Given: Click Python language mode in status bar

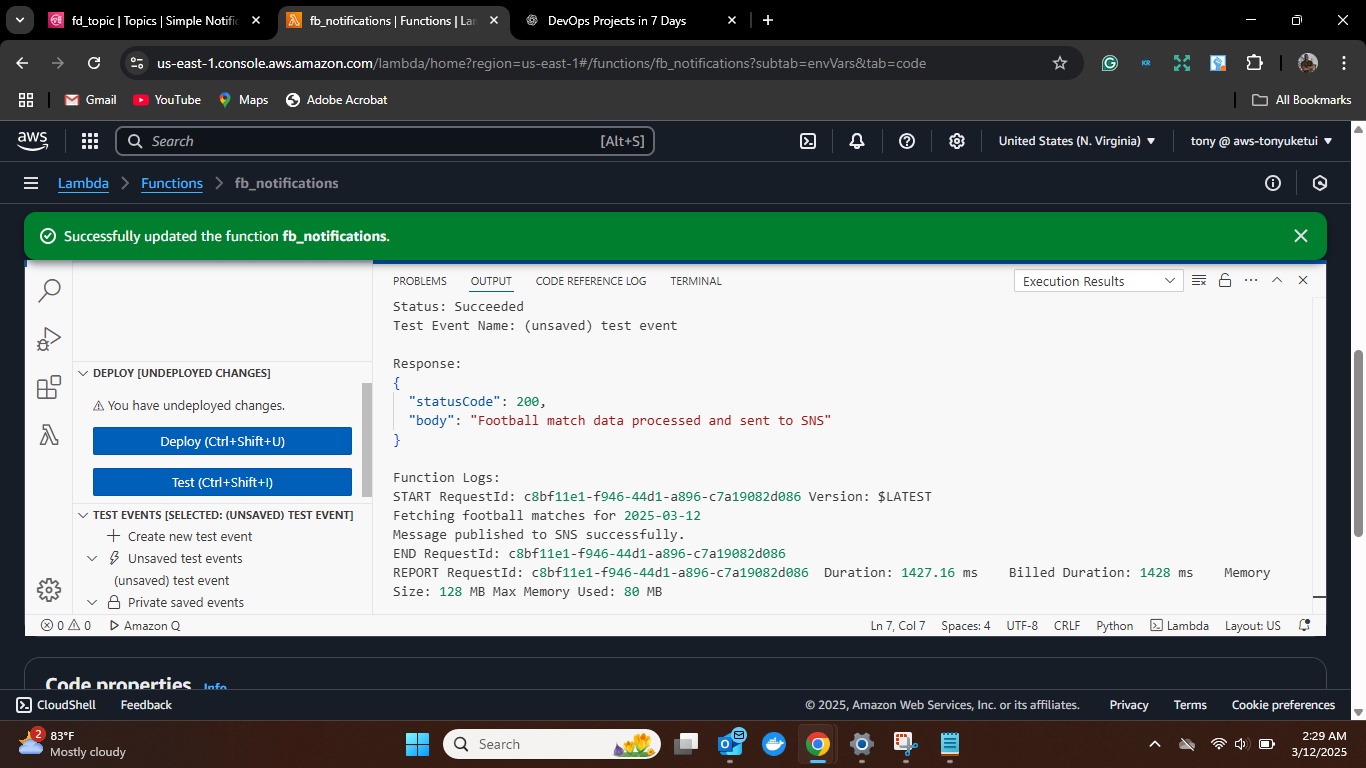Looking at the screenshot, I should click(x=1115, y=625).
